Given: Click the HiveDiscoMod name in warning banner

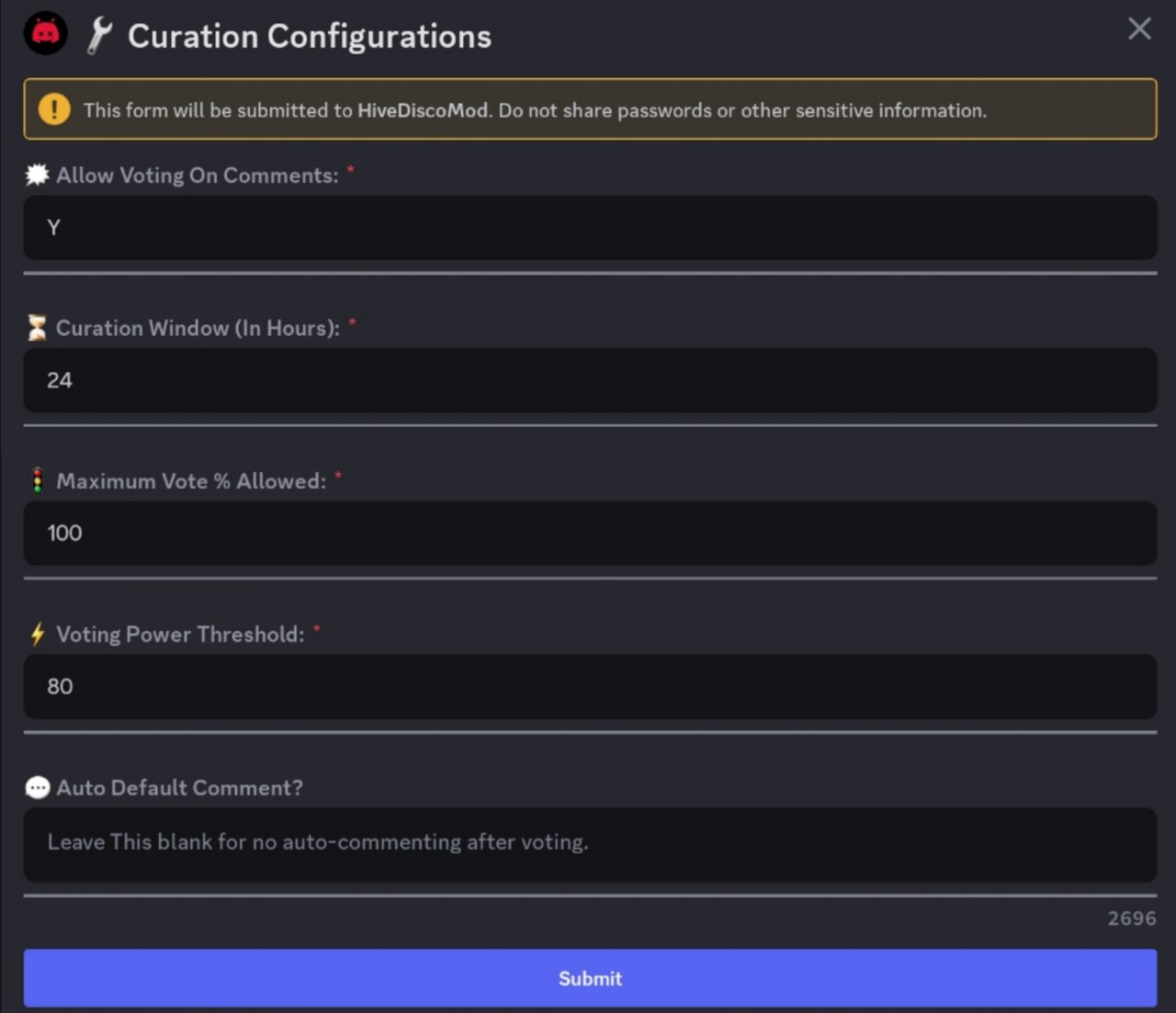Looking at the screenshot, I should 423,110.
